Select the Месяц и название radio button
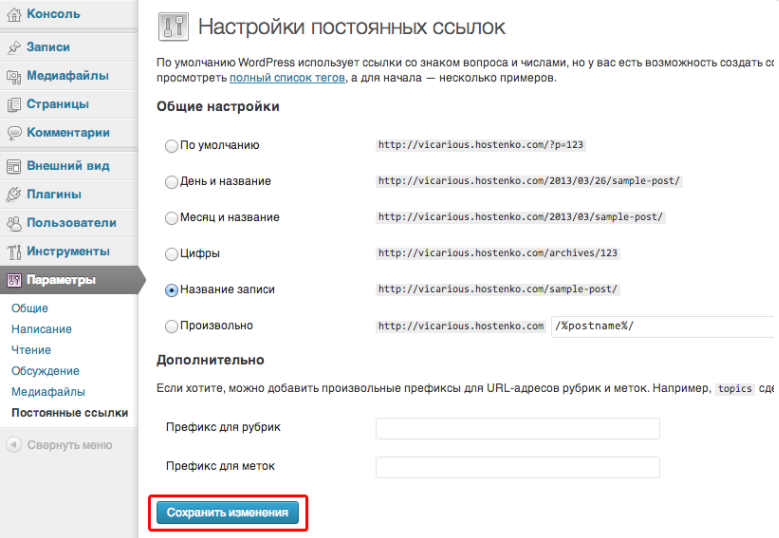779x538 pixels. click(171, 218)
